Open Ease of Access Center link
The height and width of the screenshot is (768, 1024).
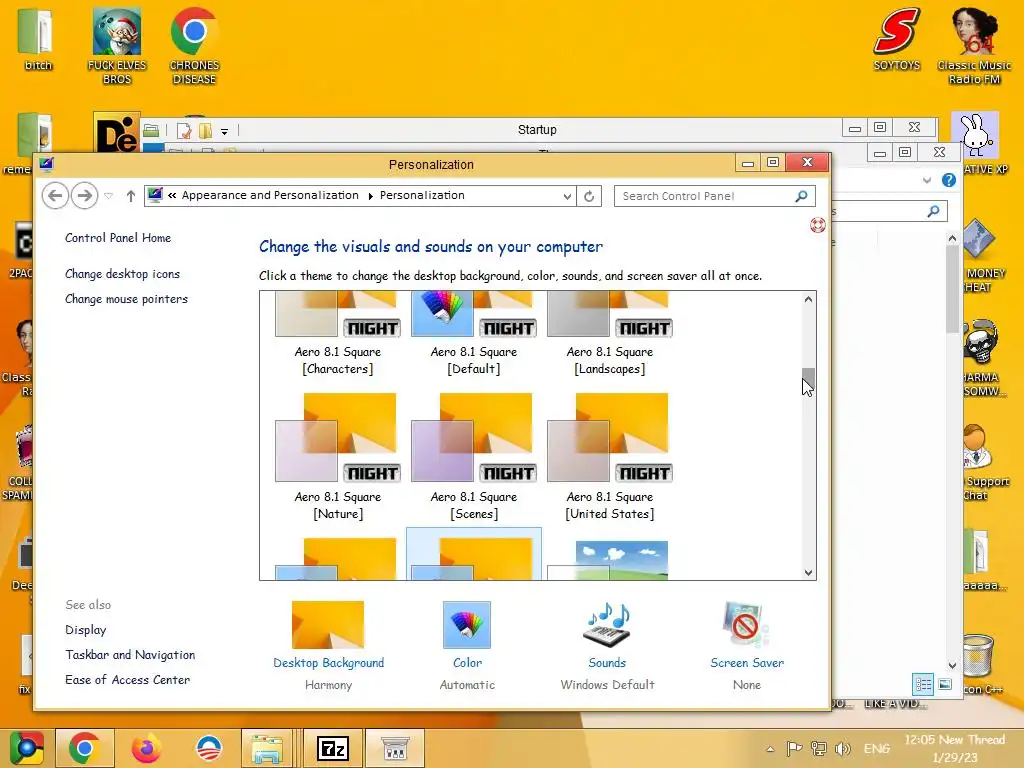tap(127, 679)
